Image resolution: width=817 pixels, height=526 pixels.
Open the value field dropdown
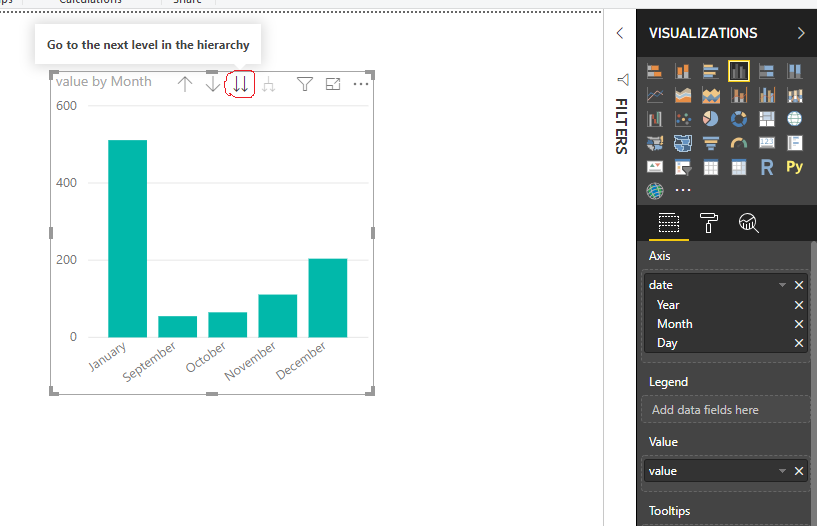click(782, 471)
